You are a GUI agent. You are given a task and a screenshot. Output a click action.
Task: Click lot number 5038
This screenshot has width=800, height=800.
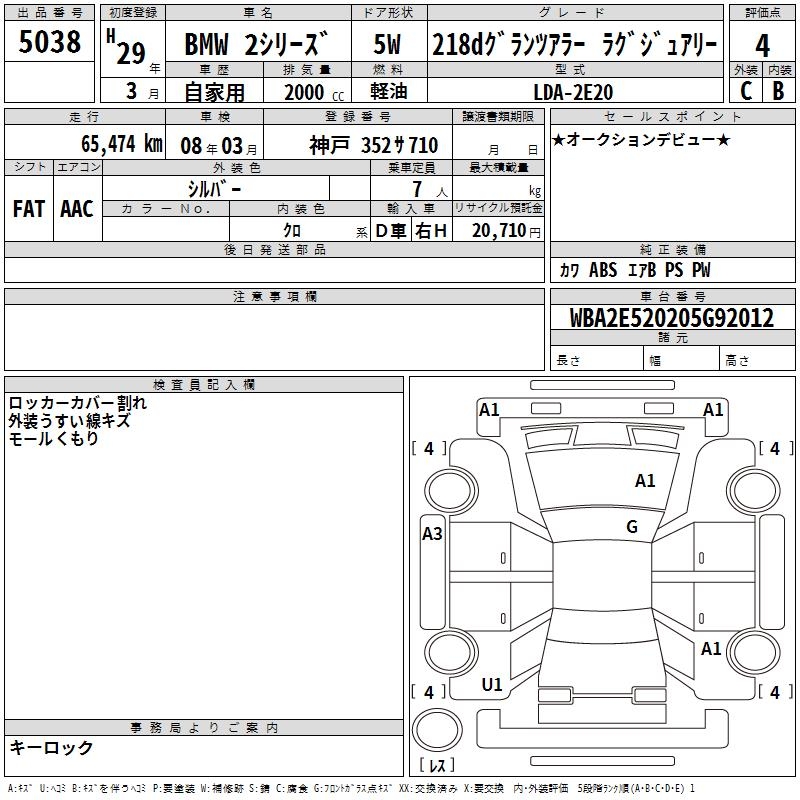coord(49,42)
